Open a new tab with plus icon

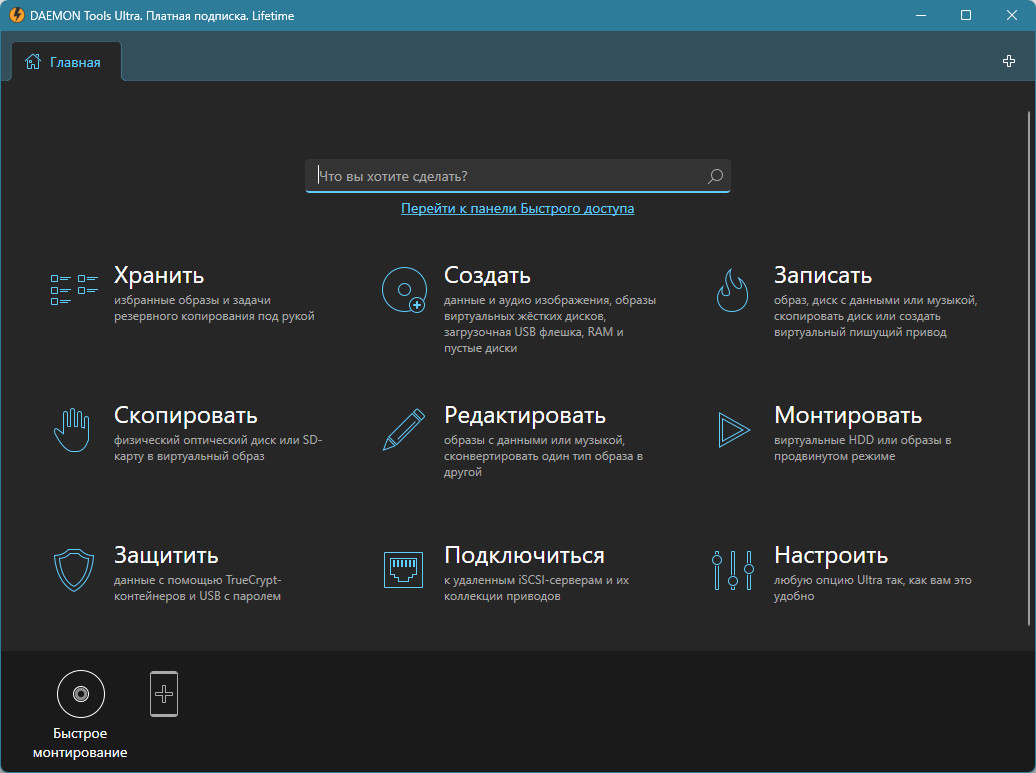pyautogui.click(x=1009, y=61)
